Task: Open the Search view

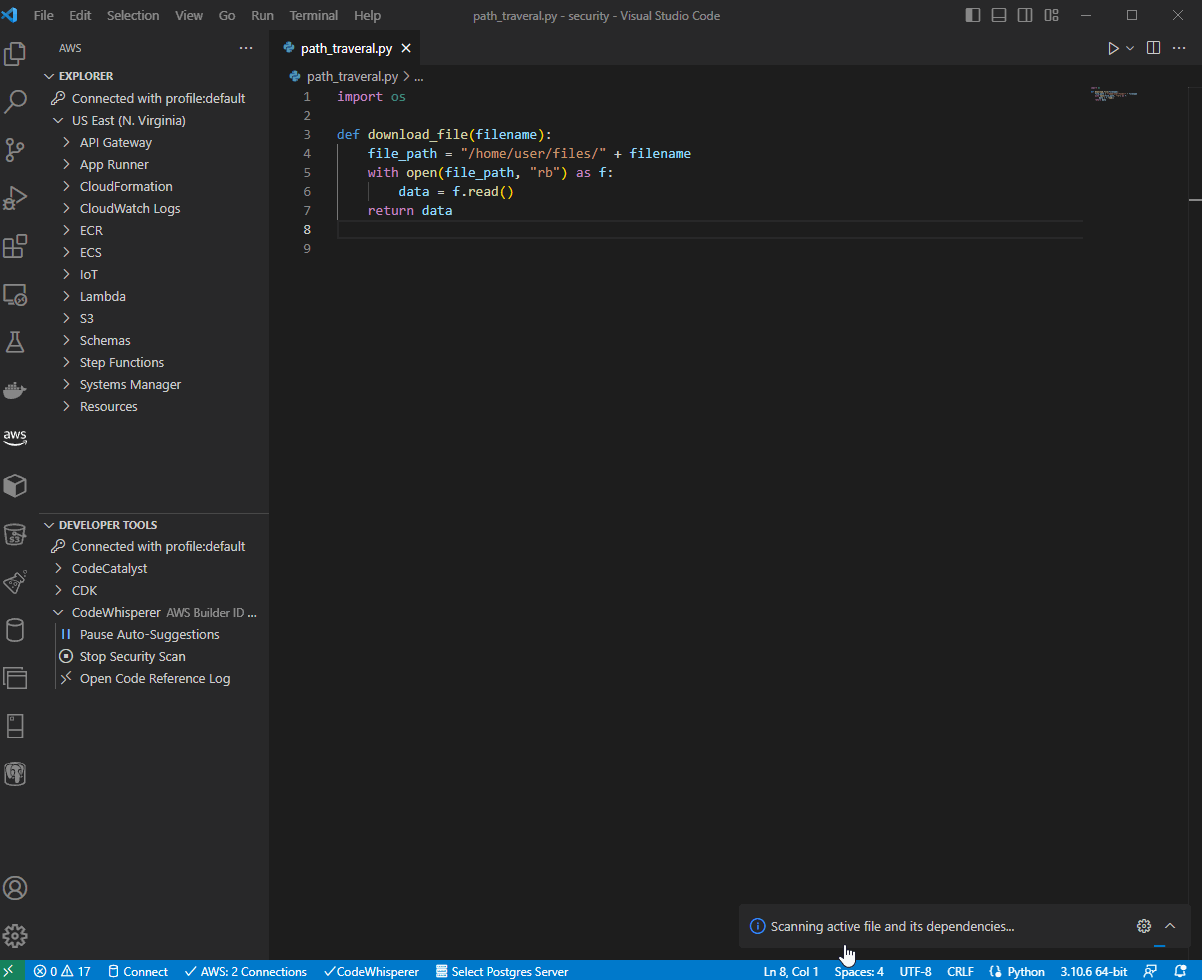Action: [15, 101]
